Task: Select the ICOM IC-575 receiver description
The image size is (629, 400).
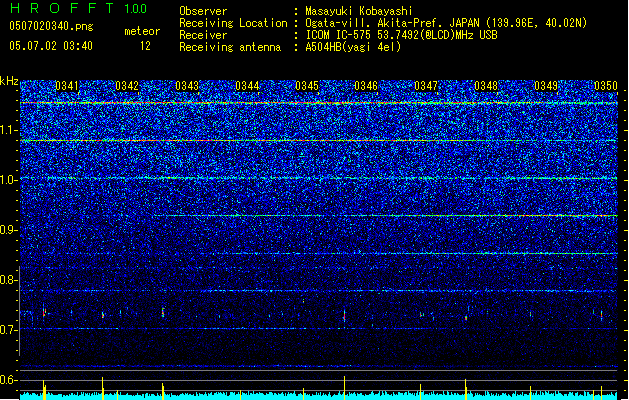Action: point(402,35)
